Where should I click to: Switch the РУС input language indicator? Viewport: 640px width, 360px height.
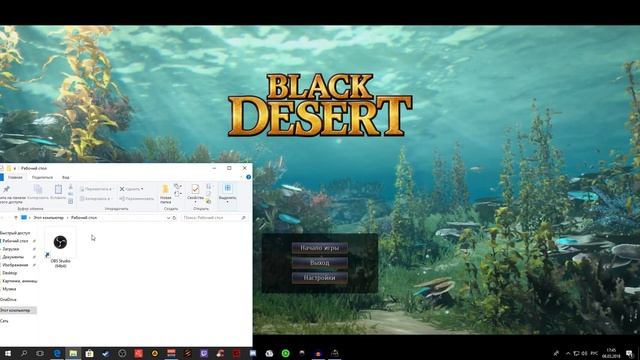pos(594,353)
